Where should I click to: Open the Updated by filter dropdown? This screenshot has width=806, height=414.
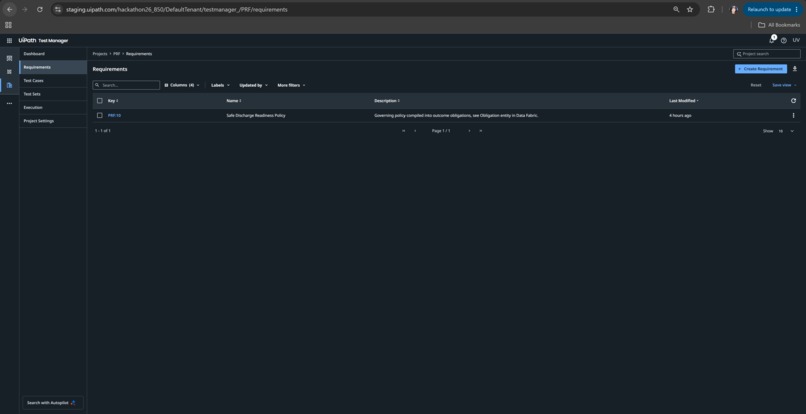(x=253, y=85)
